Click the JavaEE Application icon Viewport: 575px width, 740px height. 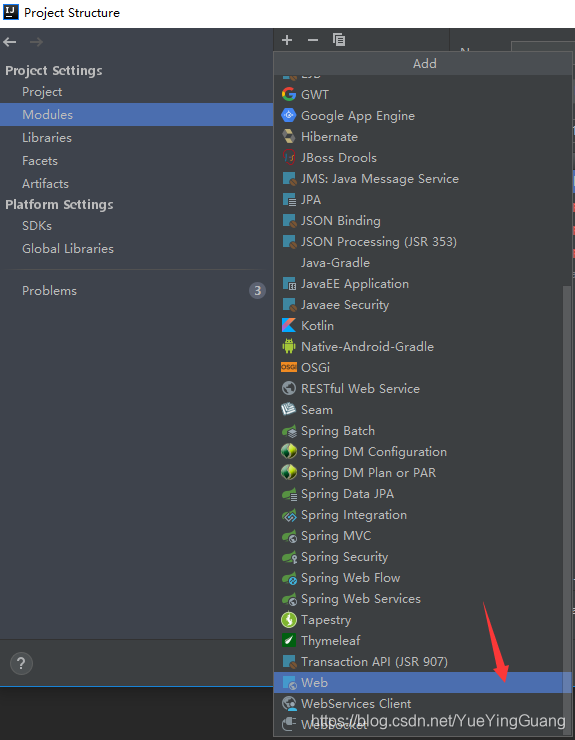click(288, 283)
